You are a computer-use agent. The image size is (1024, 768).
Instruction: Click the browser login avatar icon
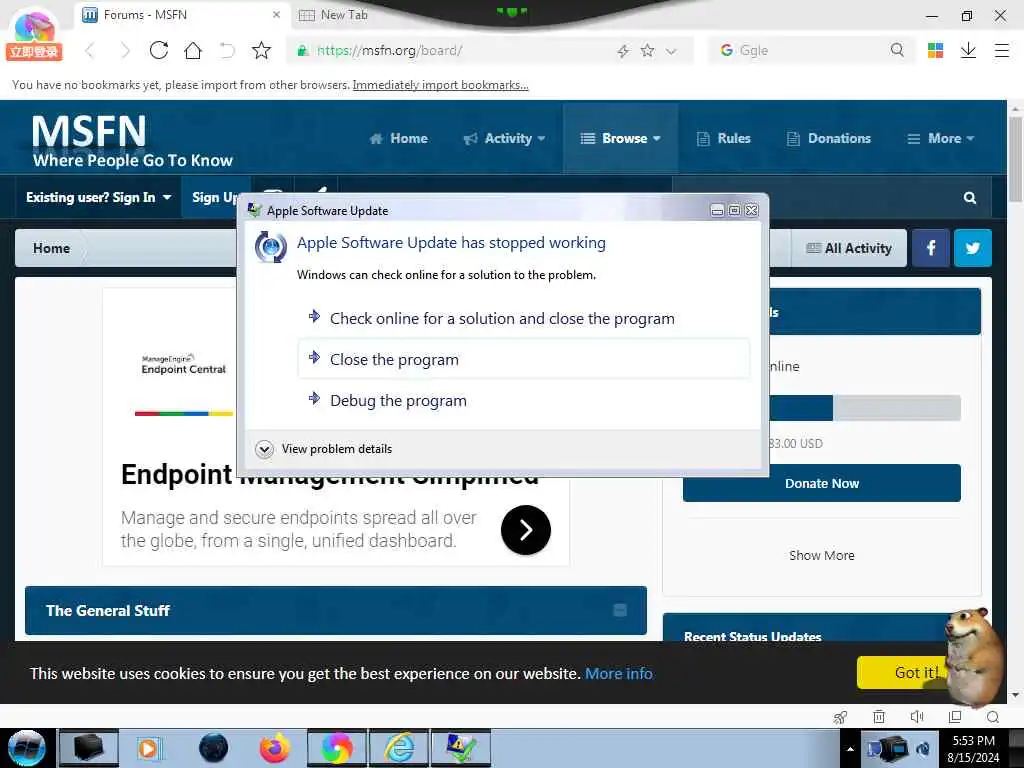tap(34, 33)
